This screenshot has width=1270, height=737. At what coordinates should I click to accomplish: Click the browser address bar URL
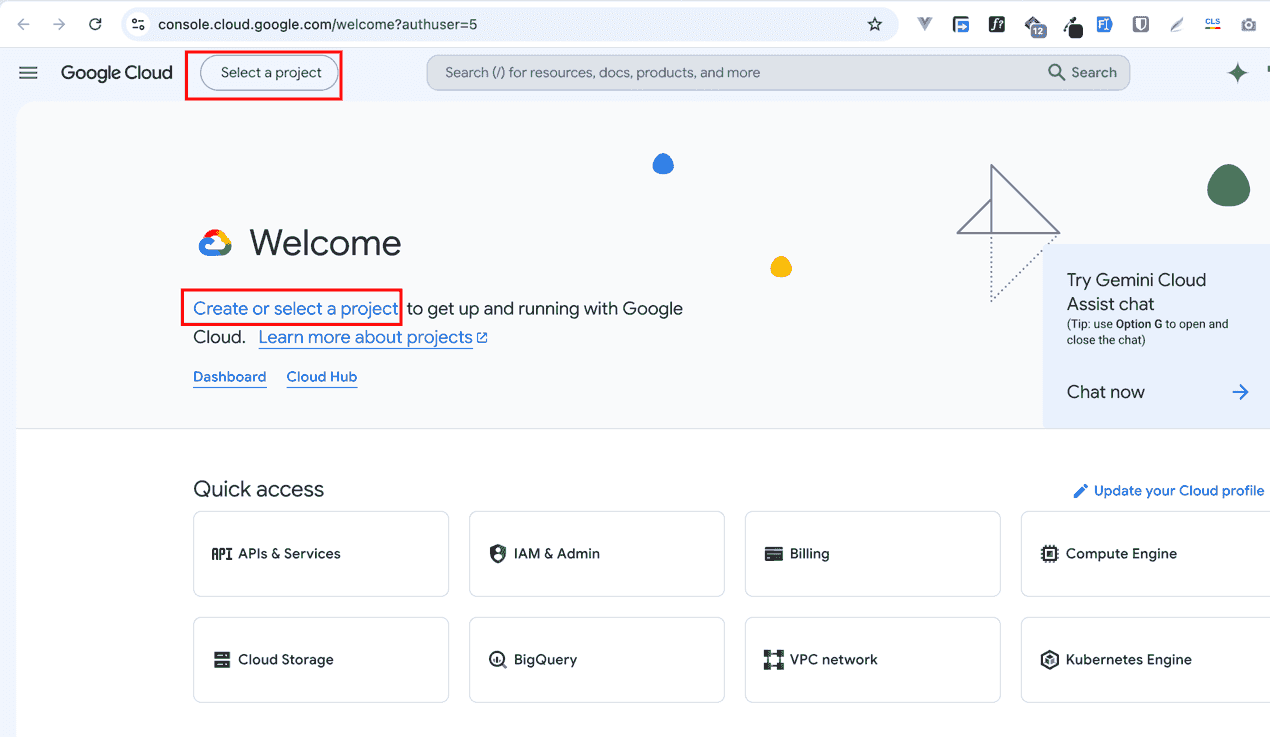click(317, 24)
